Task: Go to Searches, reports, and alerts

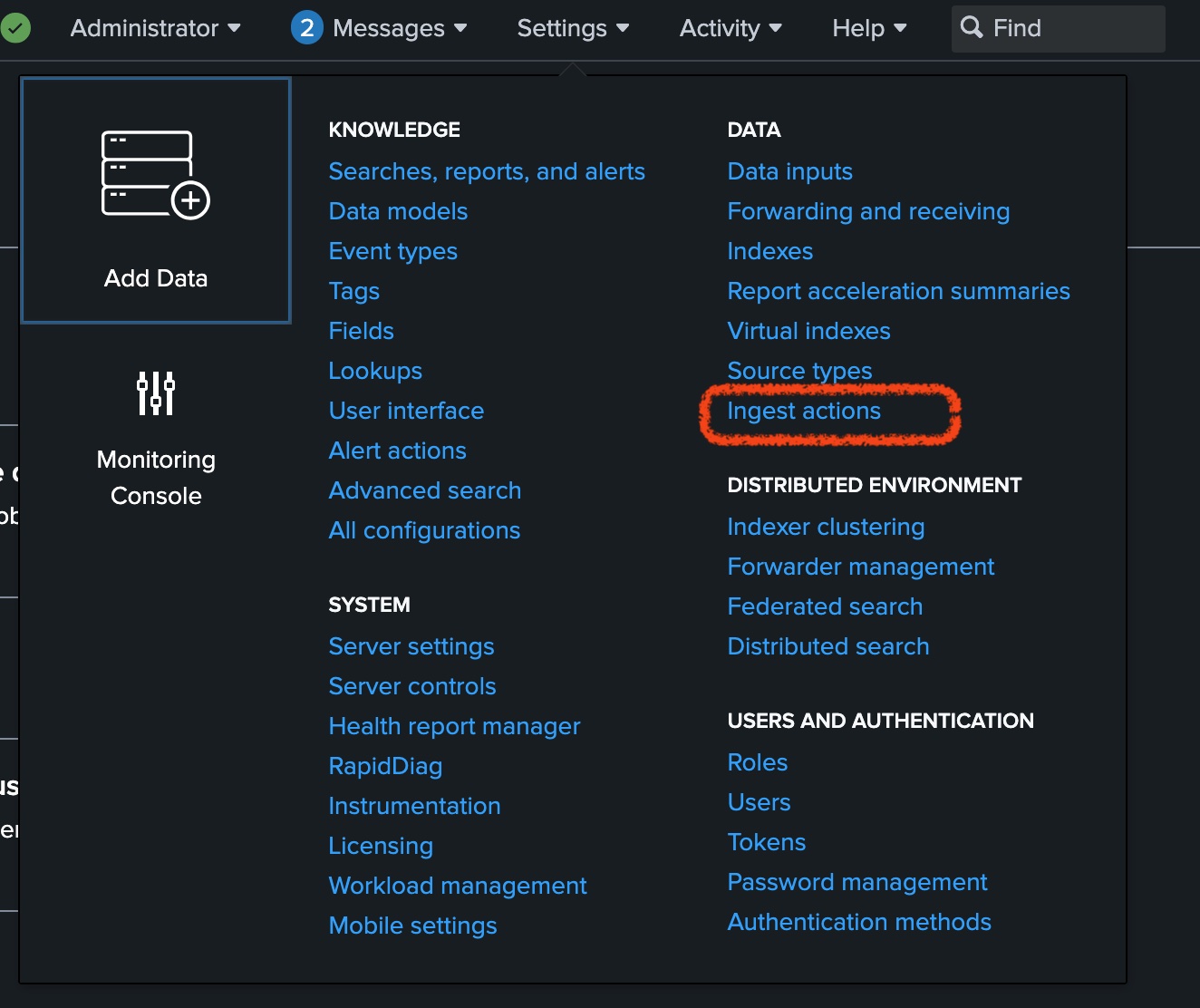Action: click(487, 172)
